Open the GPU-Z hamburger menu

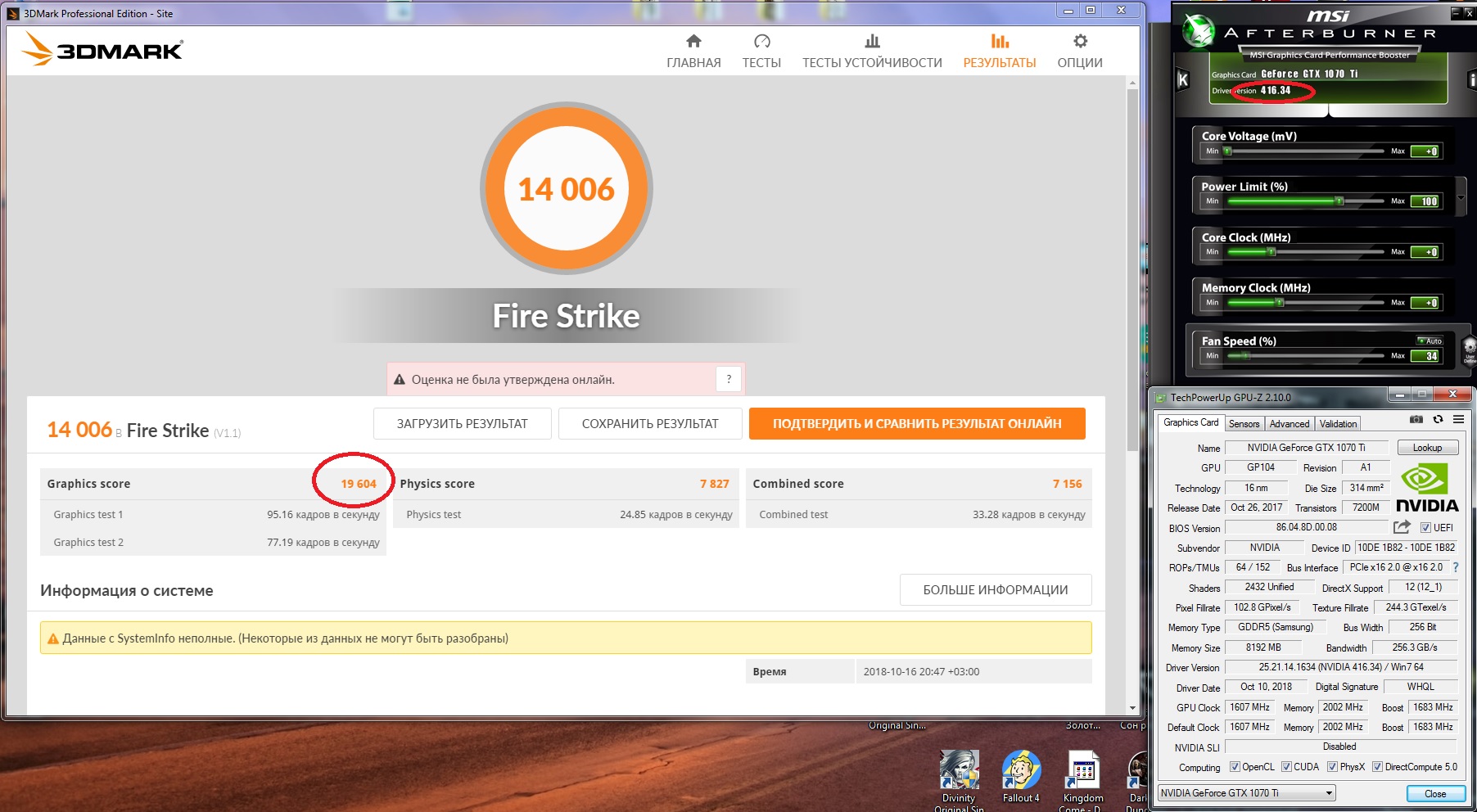coord(1458,419)
